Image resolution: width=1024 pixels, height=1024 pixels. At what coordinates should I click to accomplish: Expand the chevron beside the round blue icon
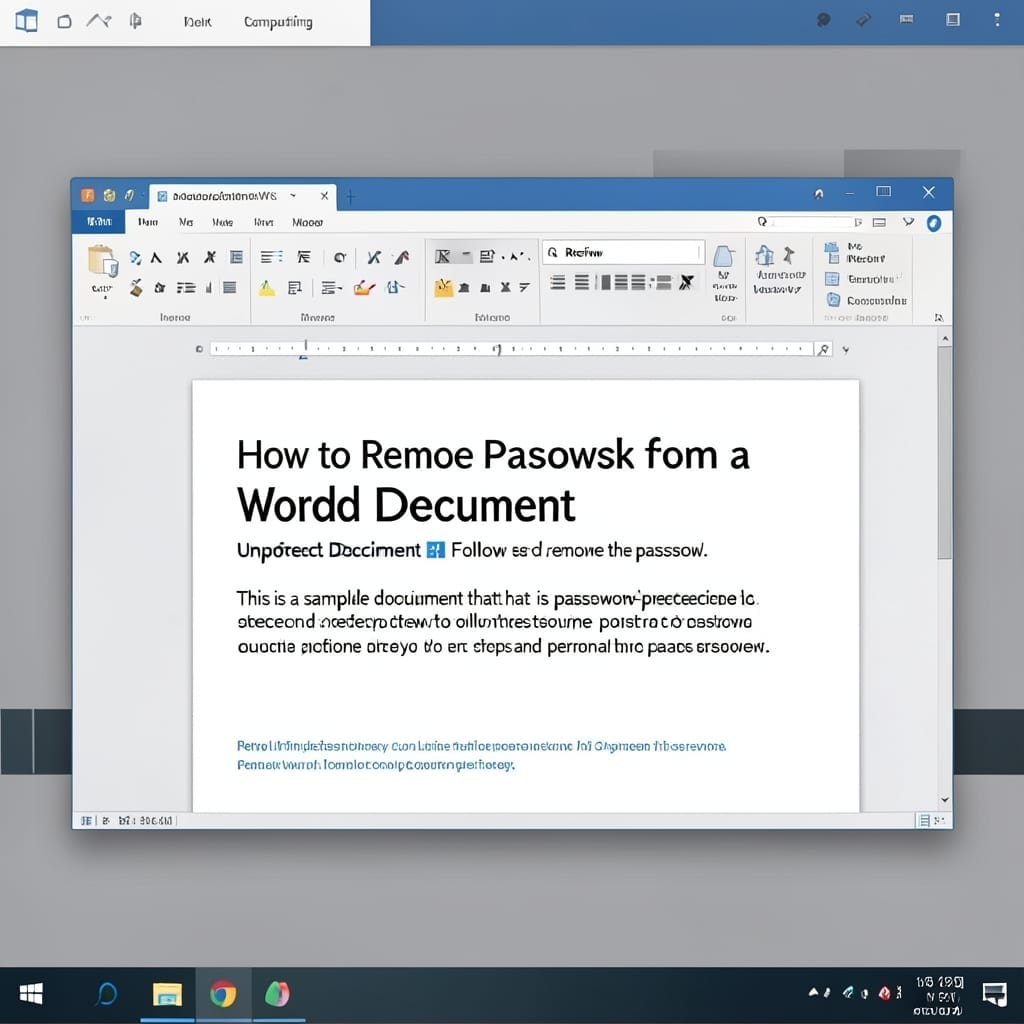[908, 222]
